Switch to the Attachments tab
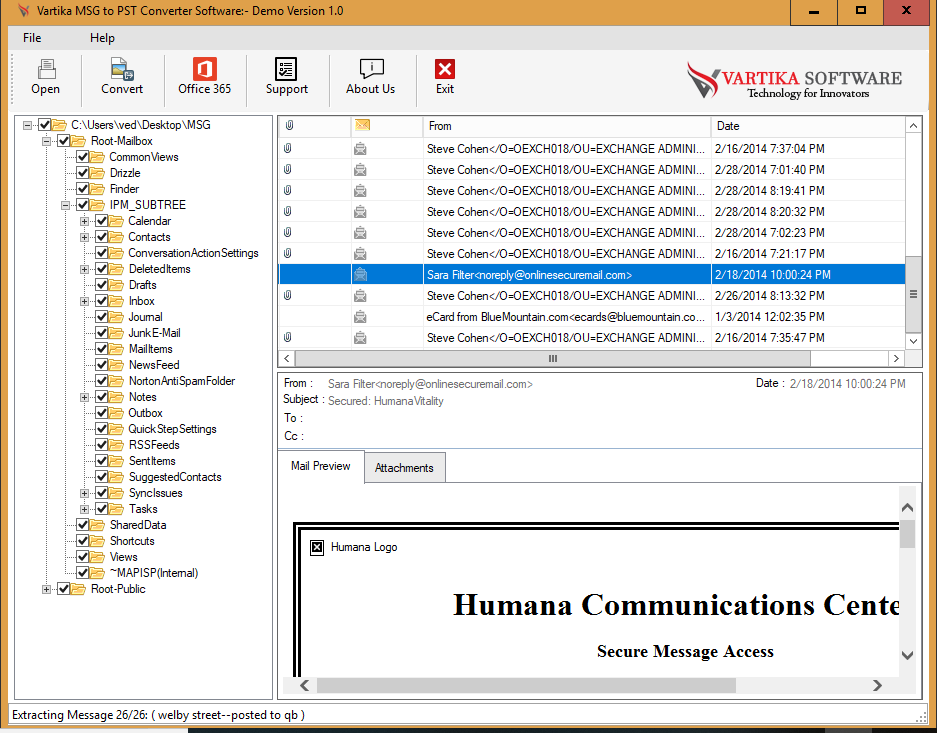The width and height of the screenshot is (937, 733). coord(405,468)
